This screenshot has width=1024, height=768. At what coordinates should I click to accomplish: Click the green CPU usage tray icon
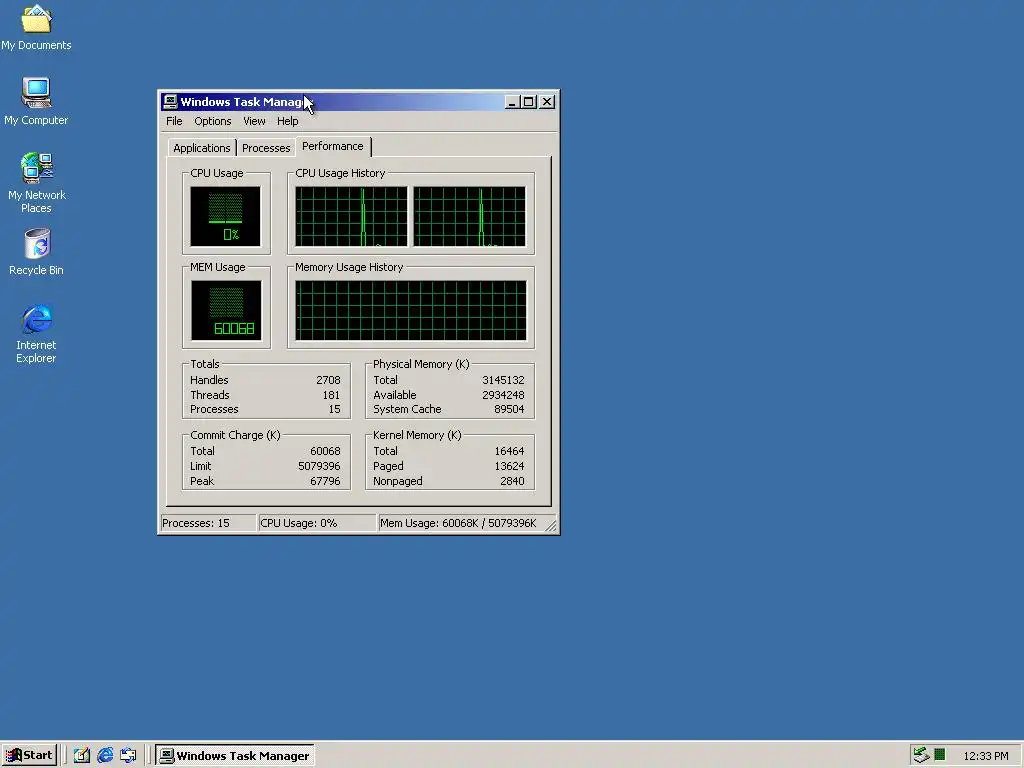[940, 755]
